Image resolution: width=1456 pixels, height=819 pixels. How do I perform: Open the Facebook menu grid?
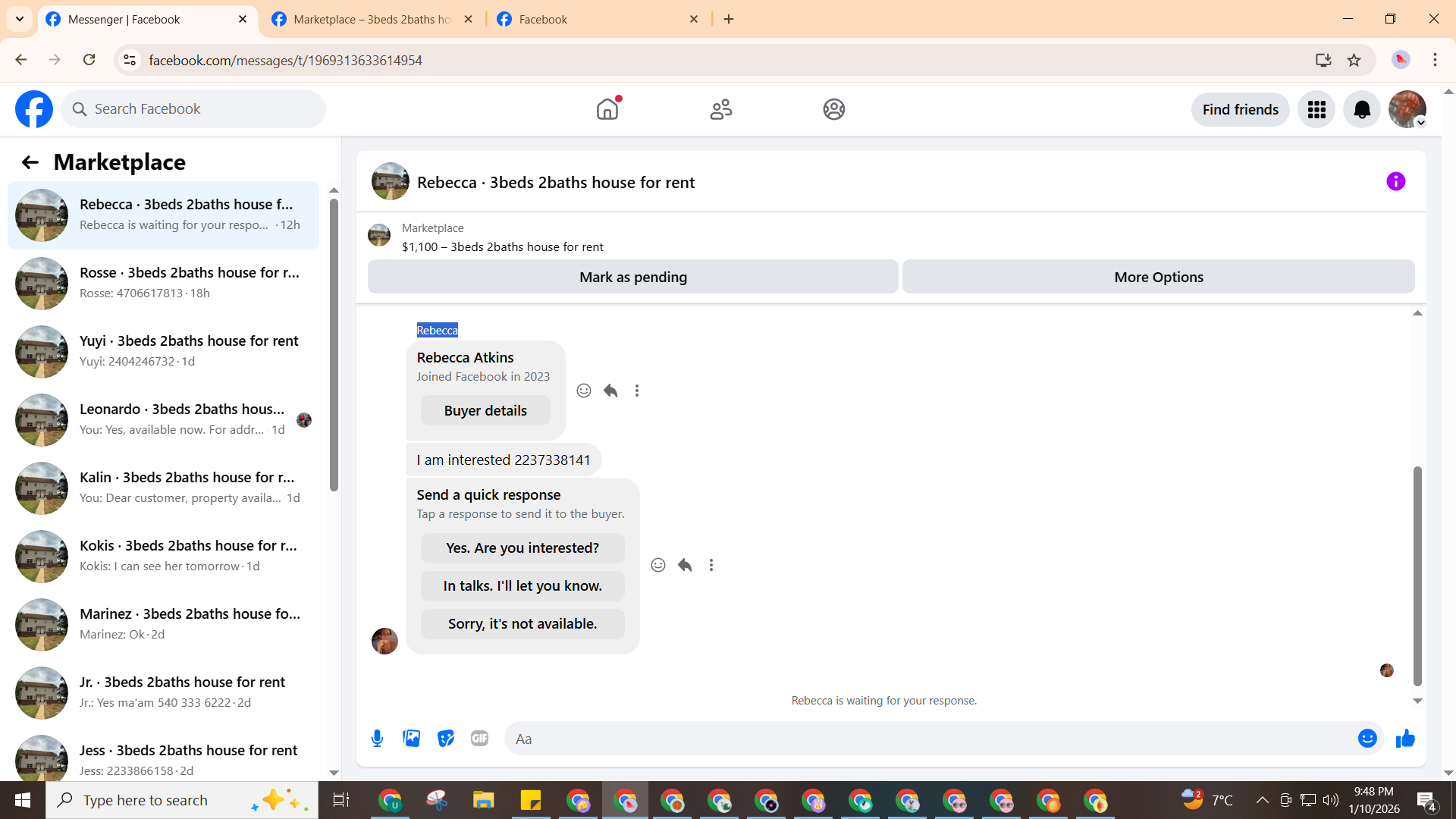[1316, 110]
